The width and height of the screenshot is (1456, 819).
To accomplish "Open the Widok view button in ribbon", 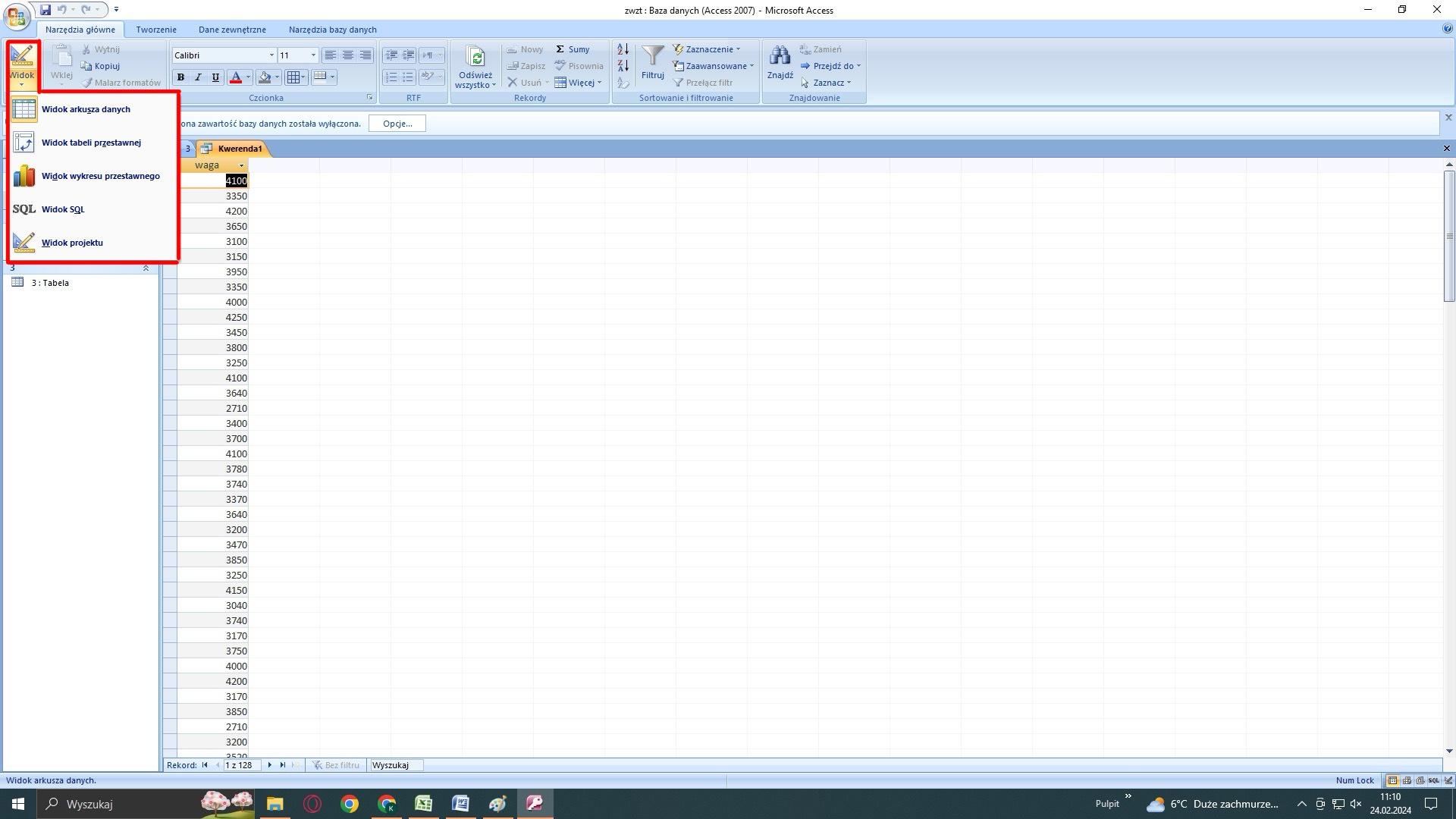I will (22, 64).
